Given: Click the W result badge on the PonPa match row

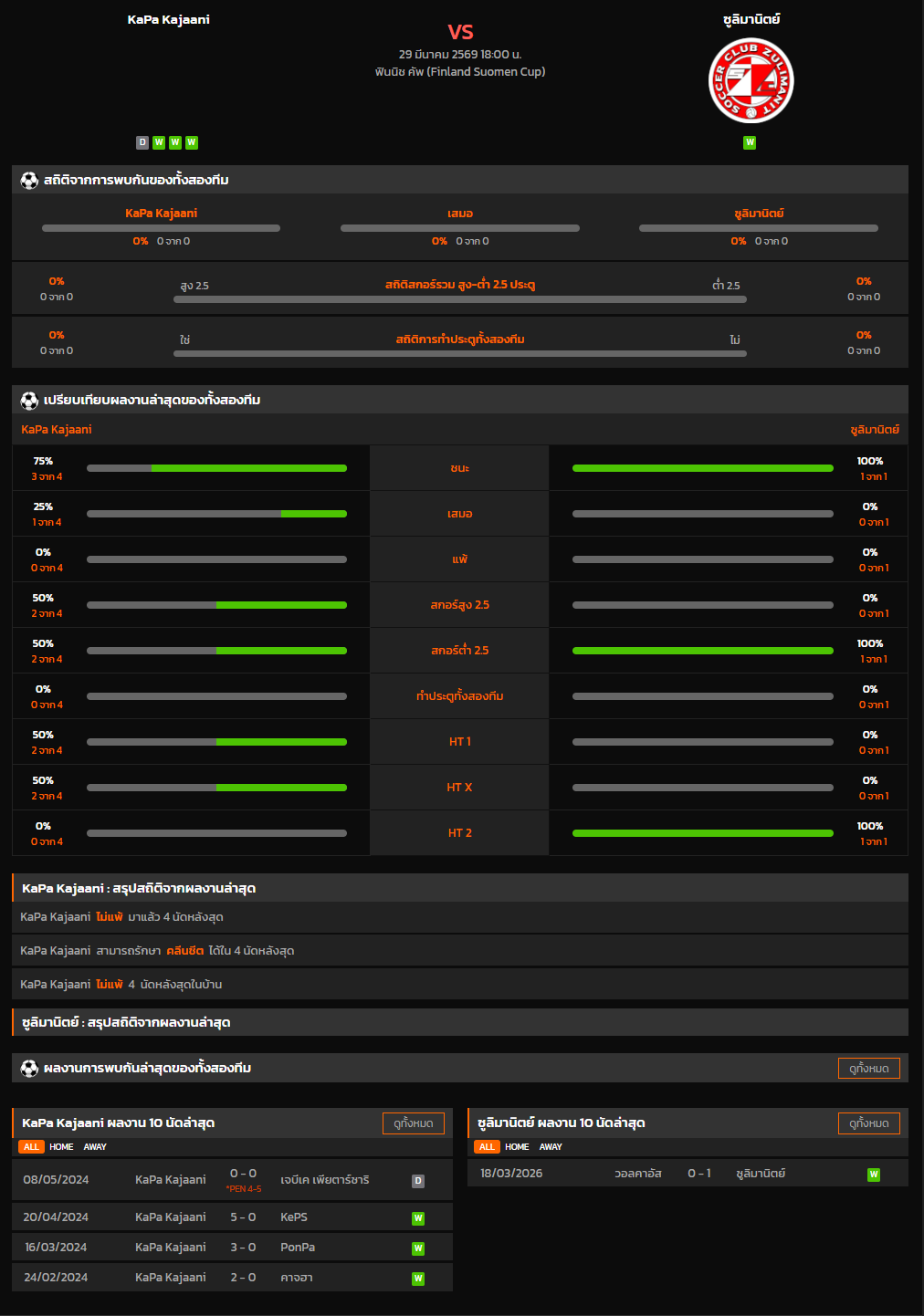Looking at the screenshot, I should [418, 1248].
